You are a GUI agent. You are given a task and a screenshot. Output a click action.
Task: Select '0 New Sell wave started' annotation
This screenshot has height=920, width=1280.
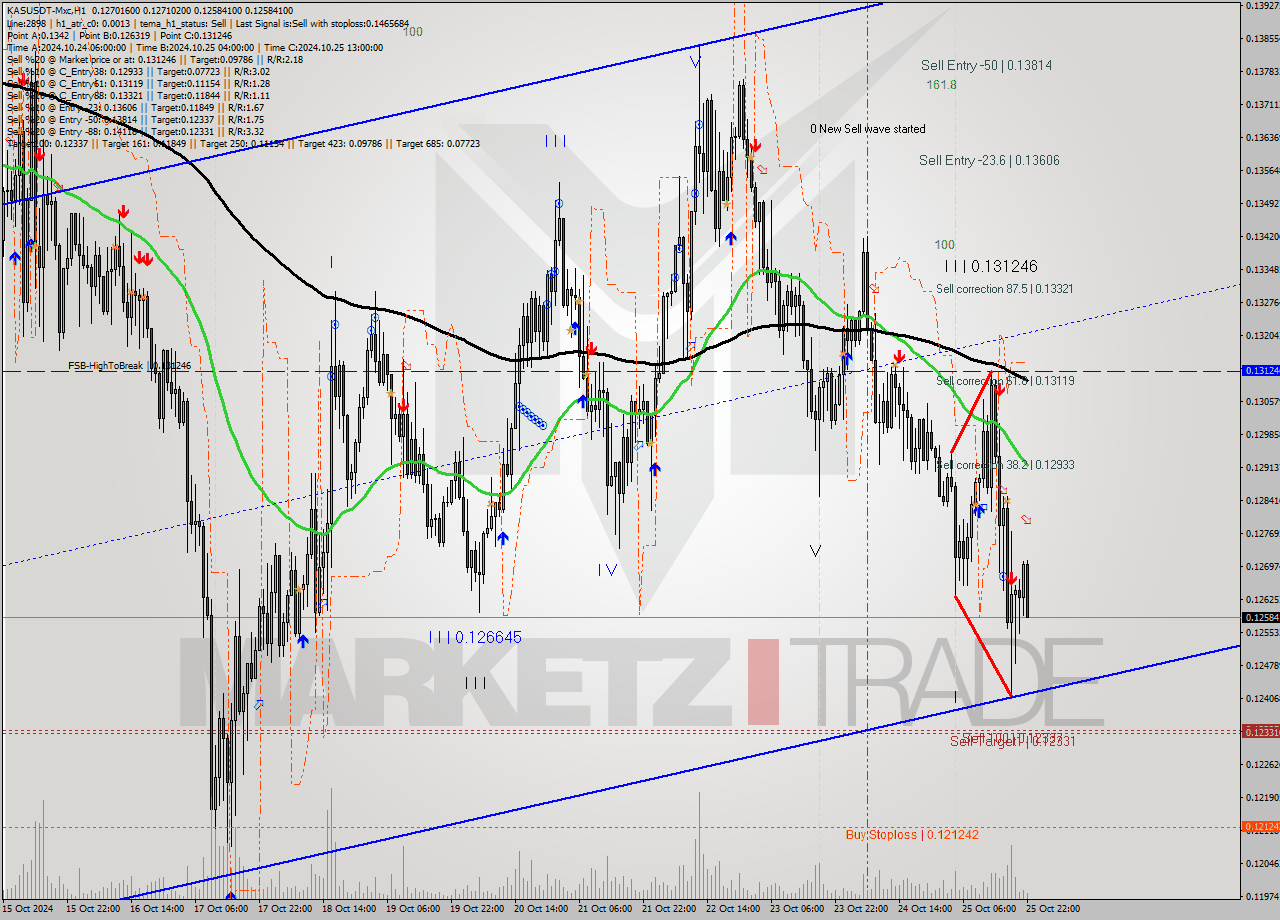tap(868, 129)
